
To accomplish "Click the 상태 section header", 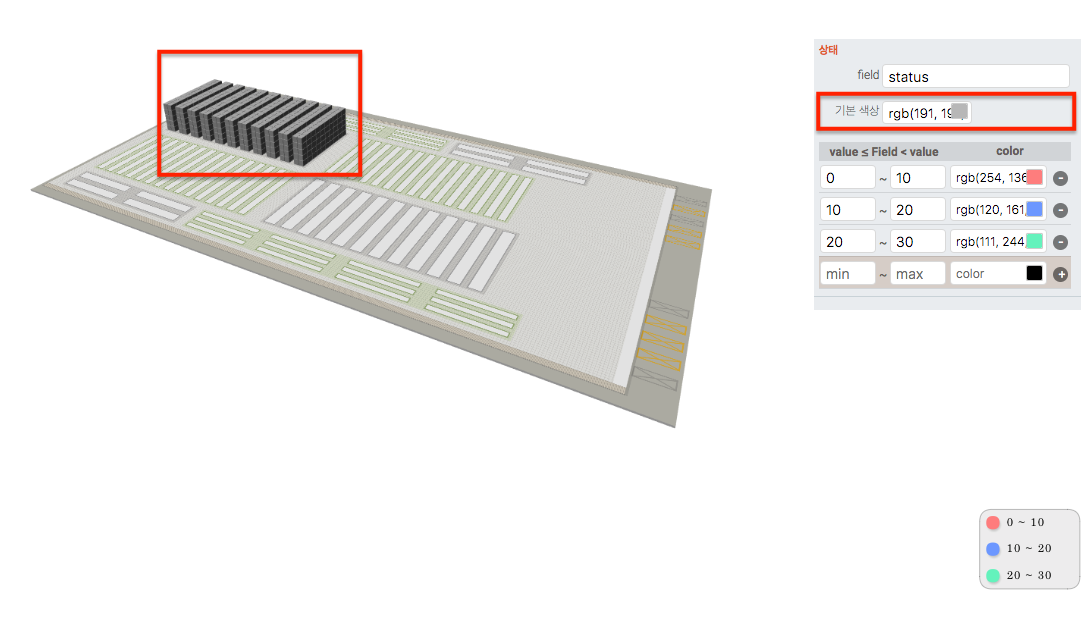I will tap(828, 50).
